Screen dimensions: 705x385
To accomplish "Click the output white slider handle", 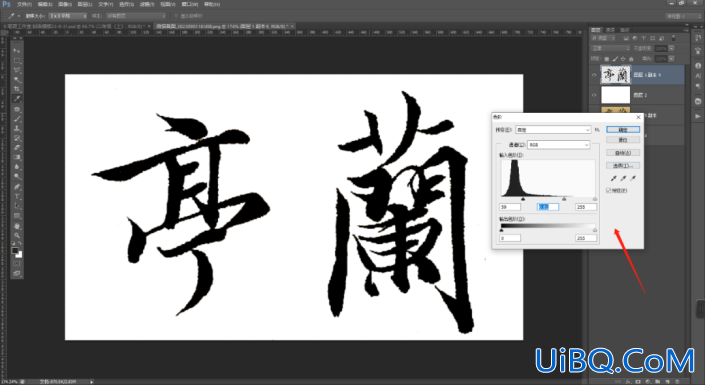I will (595, 230).
